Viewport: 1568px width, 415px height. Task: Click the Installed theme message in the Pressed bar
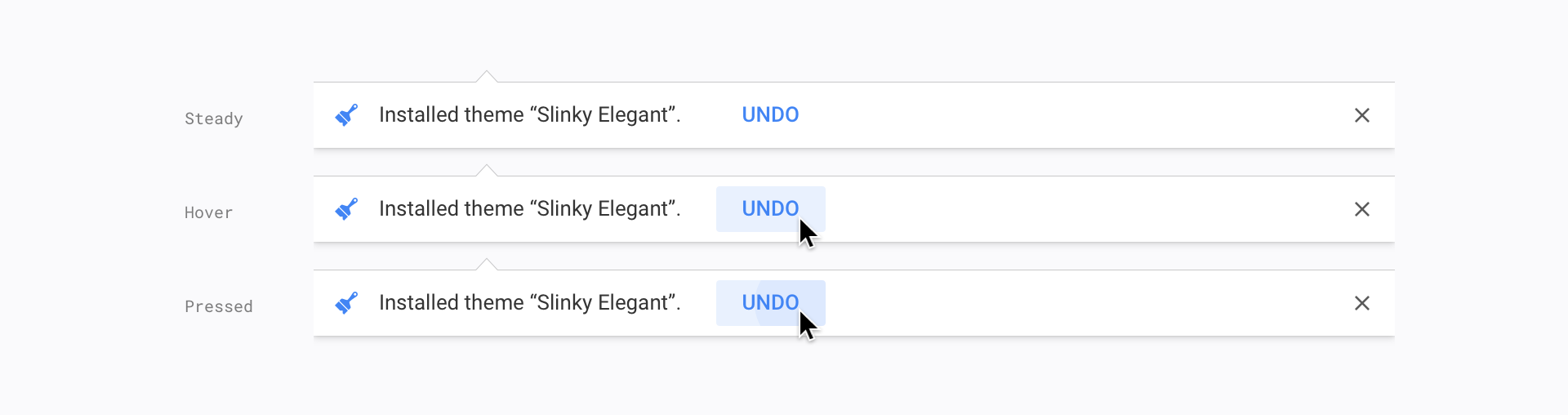[x=529, y=303]
